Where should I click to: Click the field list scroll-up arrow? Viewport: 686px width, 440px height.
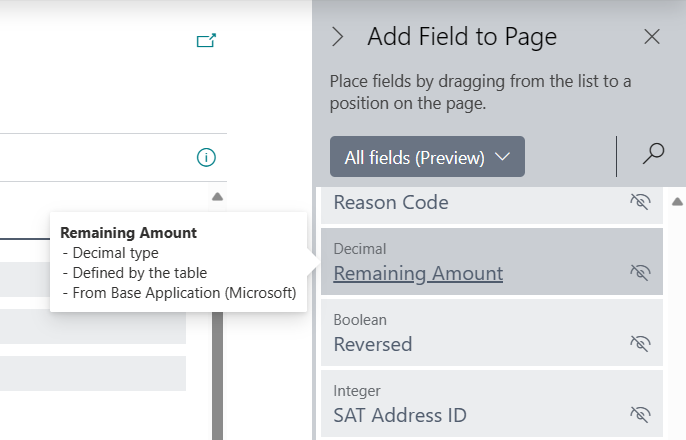[677, 202]
